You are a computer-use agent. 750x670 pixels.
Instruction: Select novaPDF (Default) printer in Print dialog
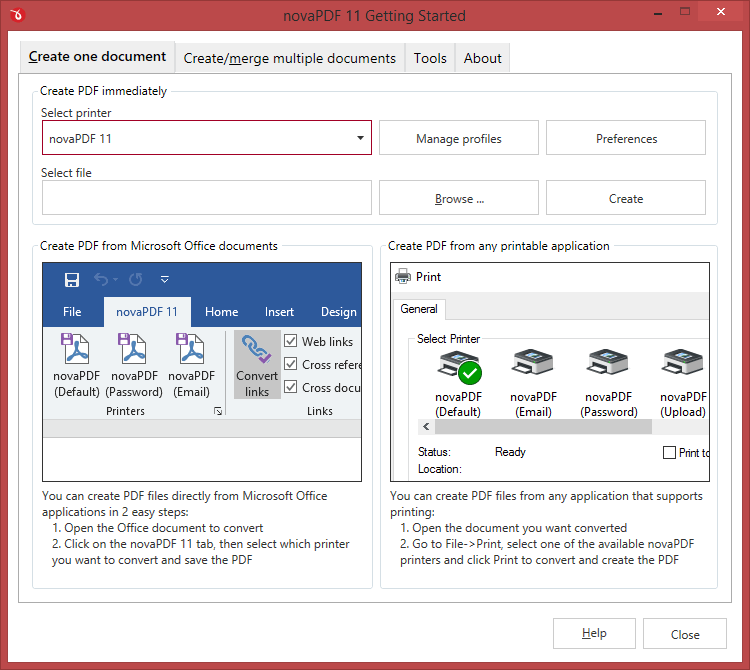458,384
